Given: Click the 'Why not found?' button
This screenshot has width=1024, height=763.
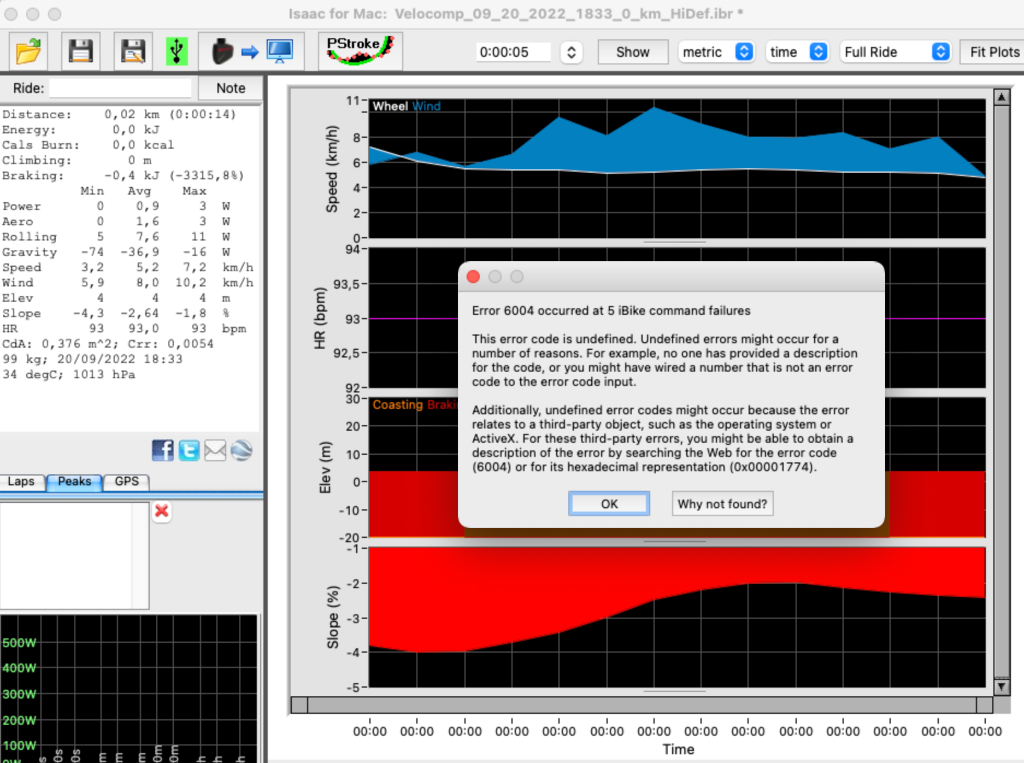Looking at the screenshot, I should pyautogui.click(x=722, y=504).
